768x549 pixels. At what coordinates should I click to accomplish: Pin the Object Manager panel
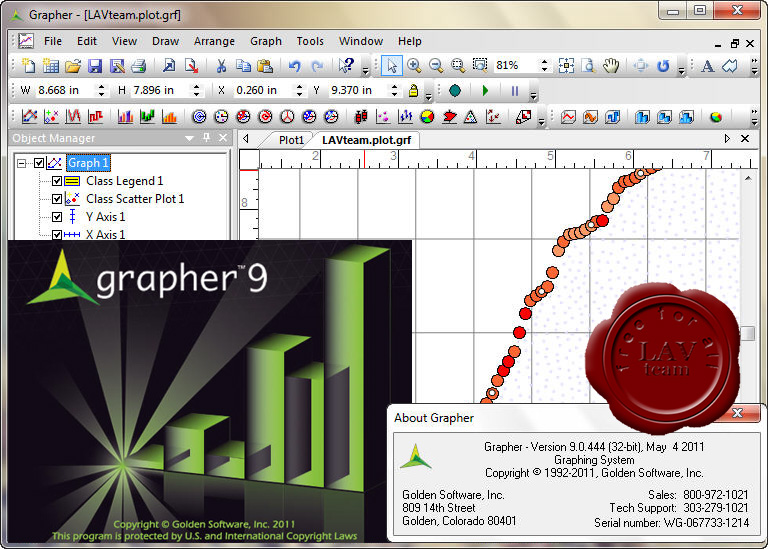(x=206, y=138)
